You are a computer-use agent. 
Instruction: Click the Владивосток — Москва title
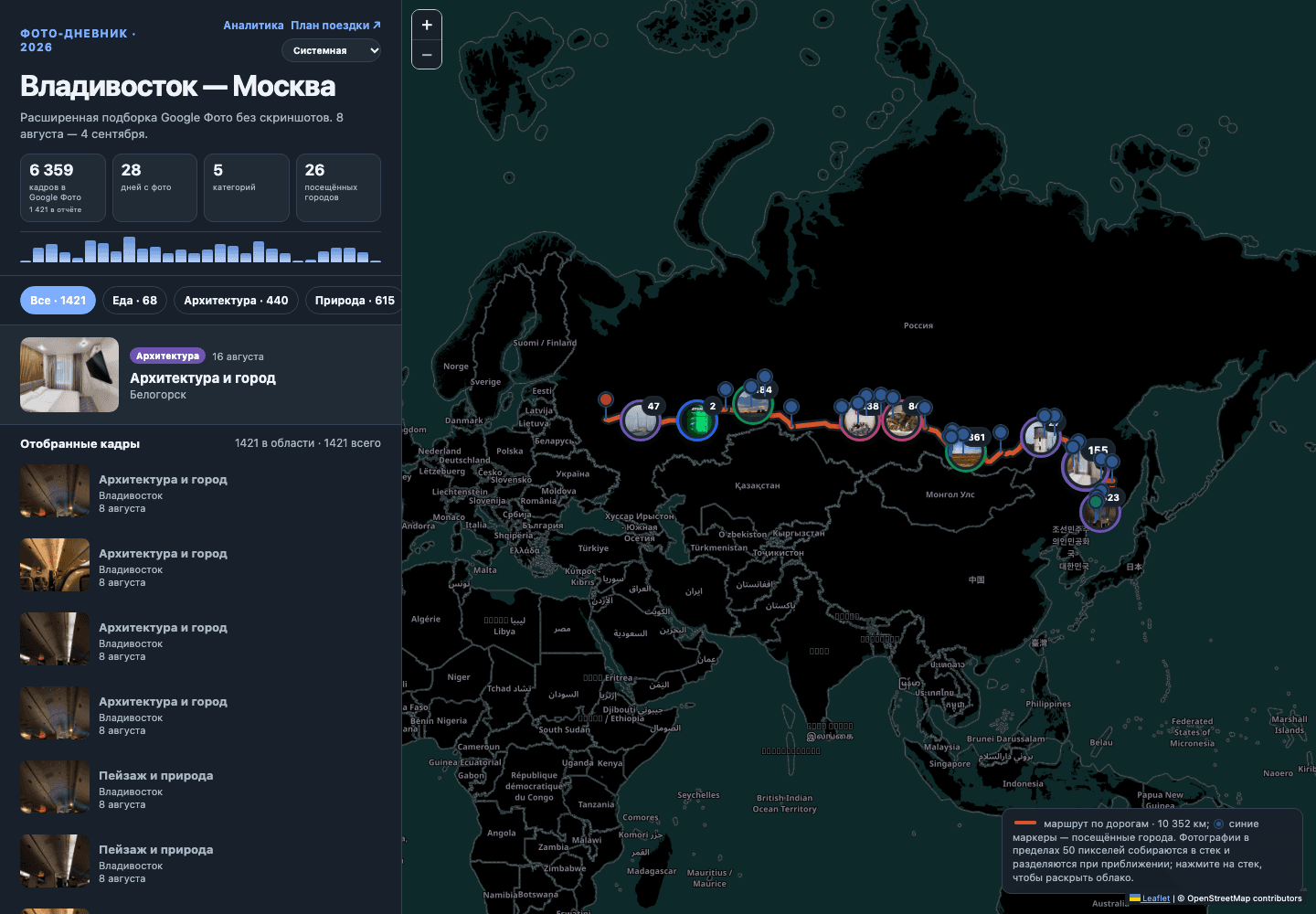pos(178,86)
